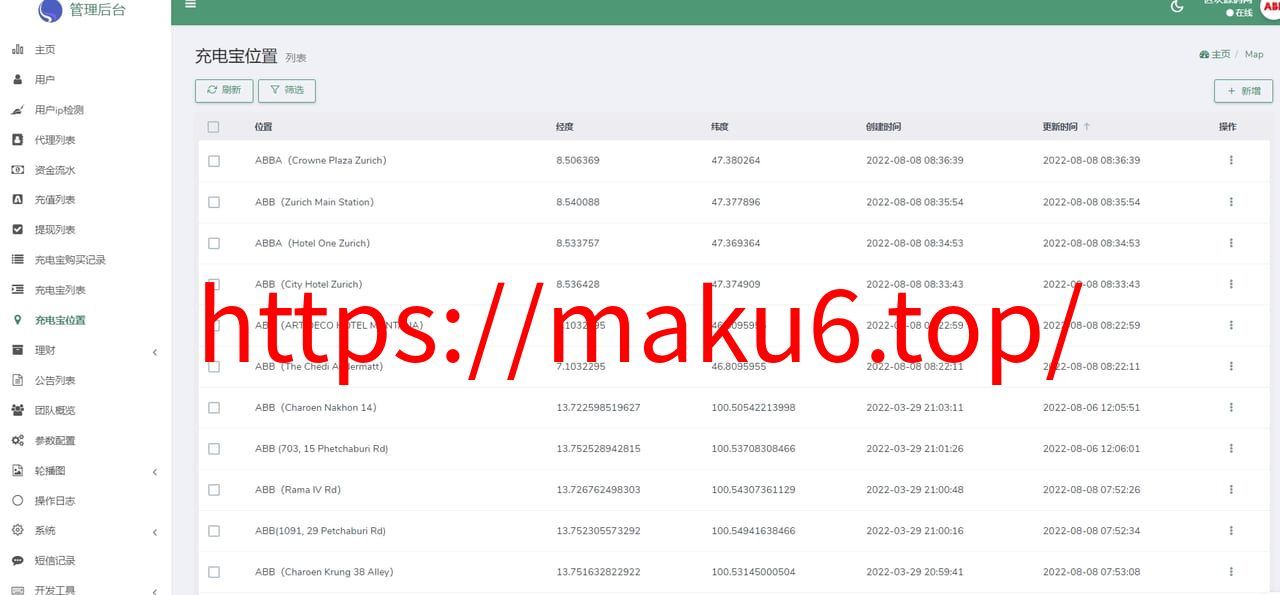The height and width of the screenshot is (595, 1280).
Task: Click the 主页 sidebar chart icon
Action: pyautogui.click(x=17, y=49)
